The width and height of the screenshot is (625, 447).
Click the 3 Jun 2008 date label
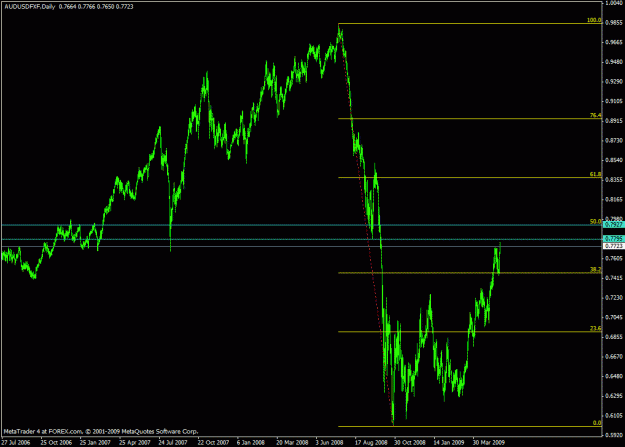coord(330,443)
